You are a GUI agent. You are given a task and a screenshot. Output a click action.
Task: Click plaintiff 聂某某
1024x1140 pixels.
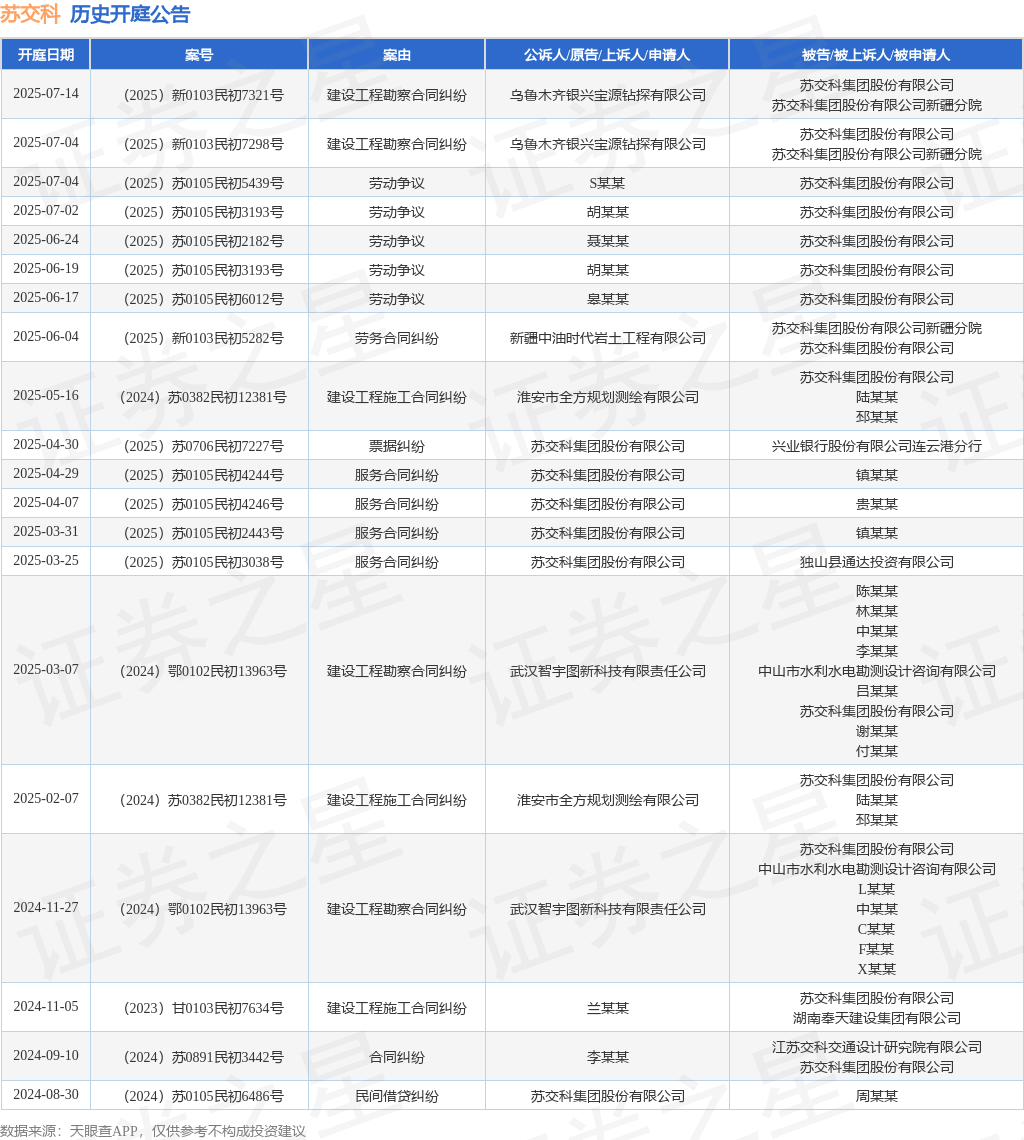pyautogui.click(x=607, y=241)
